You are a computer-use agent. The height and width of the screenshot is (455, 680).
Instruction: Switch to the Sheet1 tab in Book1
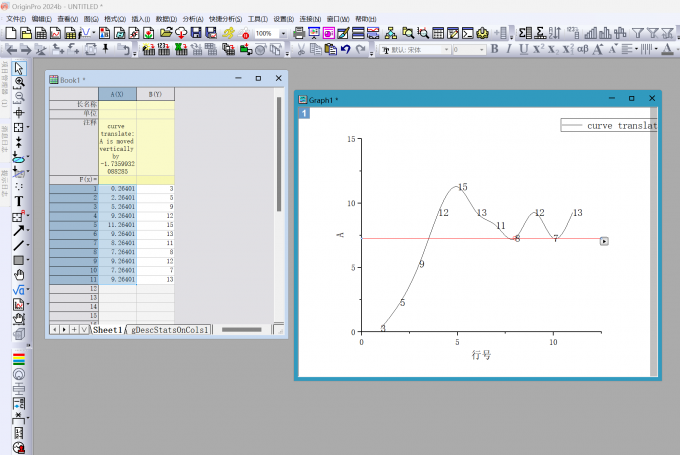(x=108, y=330)
